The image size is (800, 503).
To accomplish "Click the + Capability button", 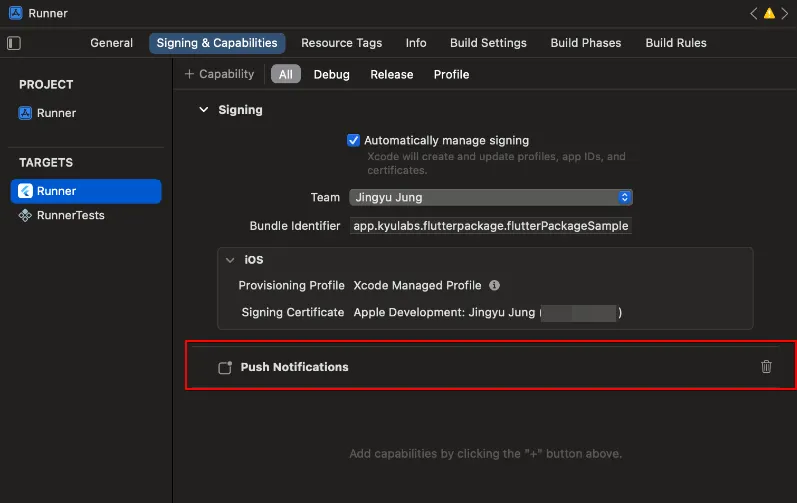I will coord(220,74).
